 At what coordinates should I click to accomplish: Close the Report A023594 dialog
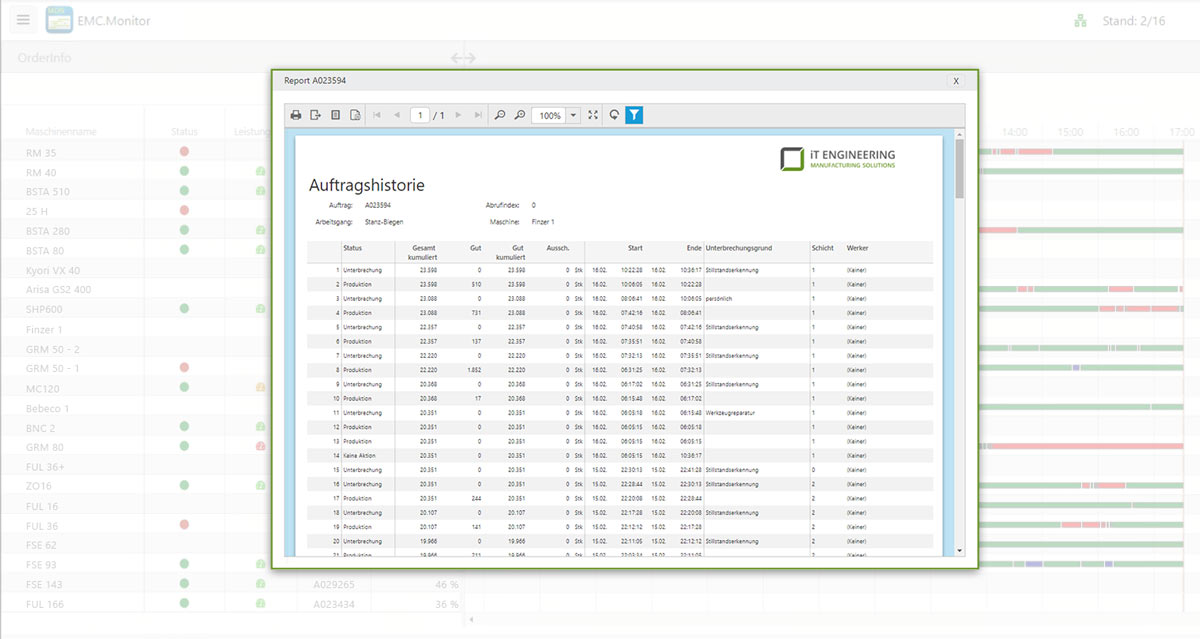(956, 81)
